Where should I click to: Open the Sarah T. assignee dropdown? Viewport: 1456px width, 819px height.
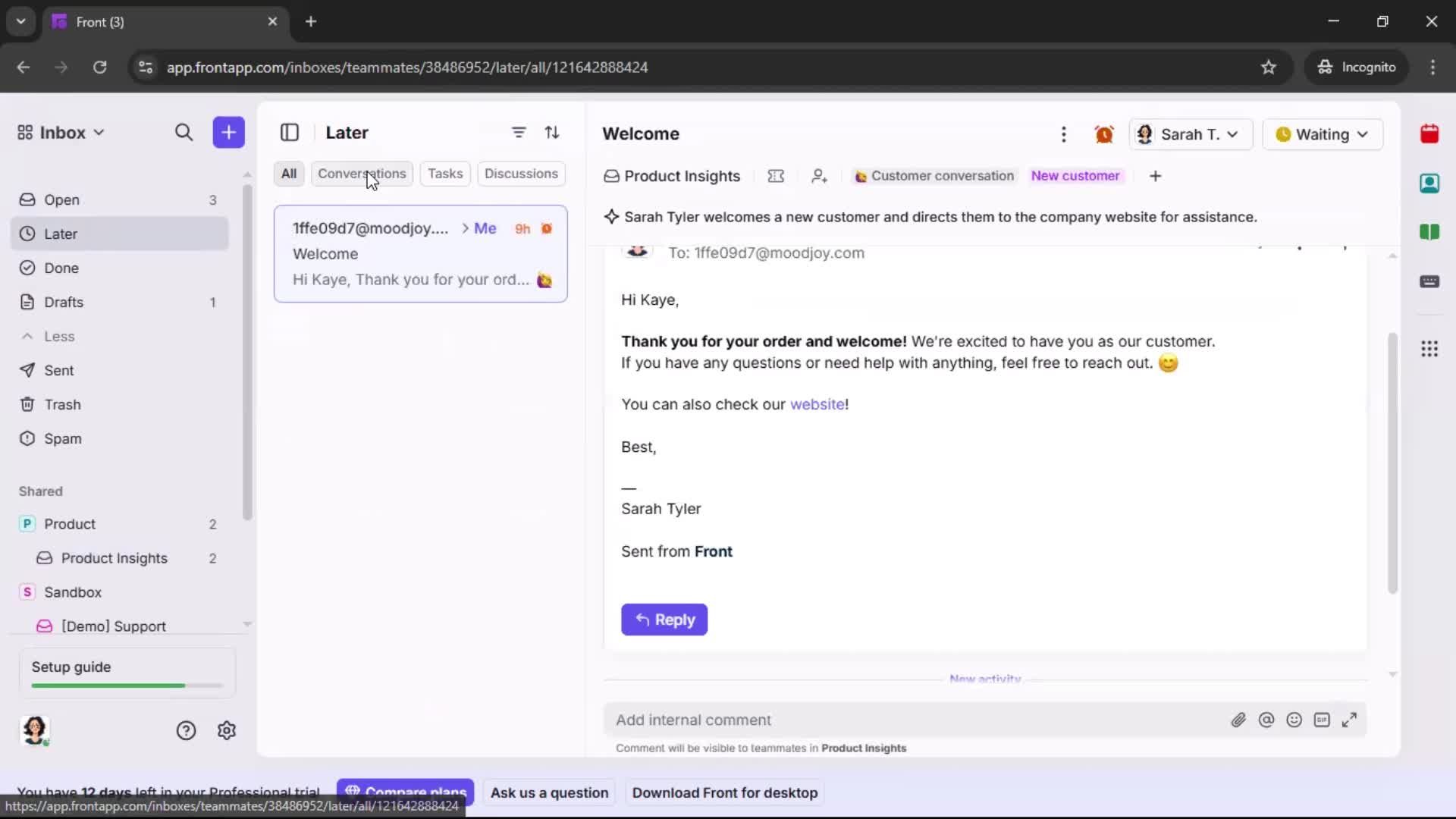[x=1191, y=134]
